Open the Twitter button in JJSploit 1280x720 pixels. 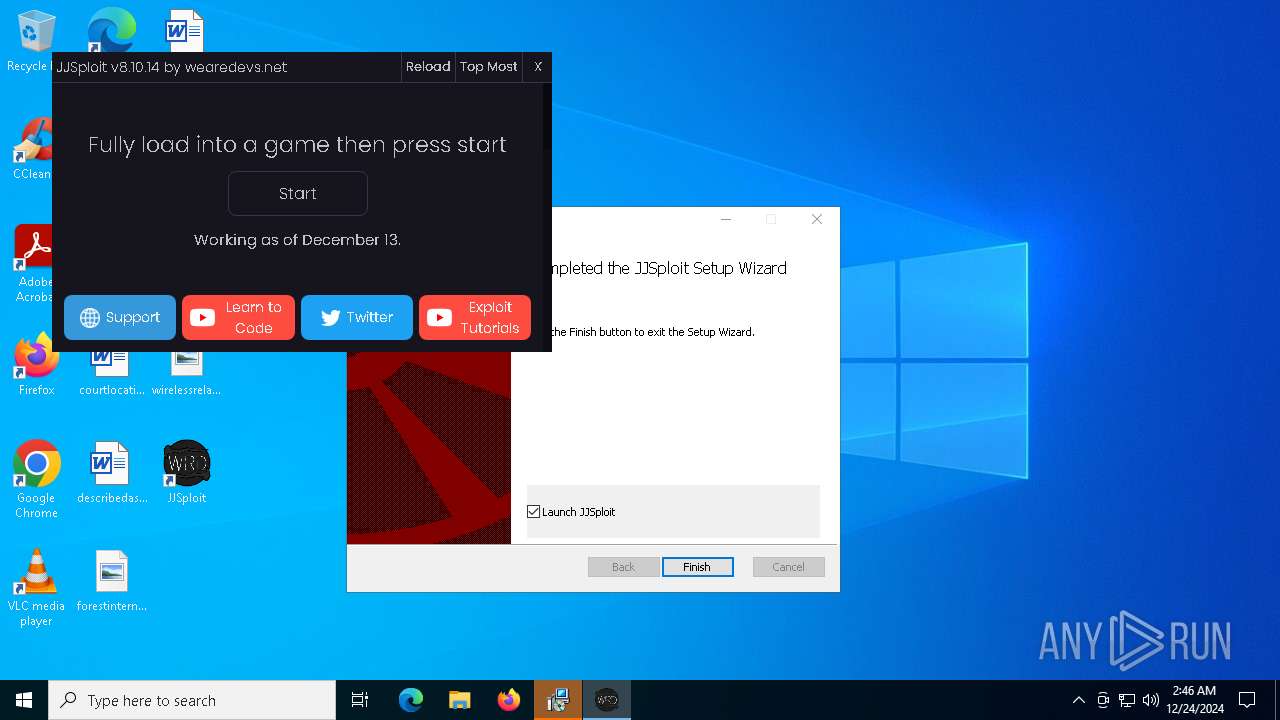357,317
